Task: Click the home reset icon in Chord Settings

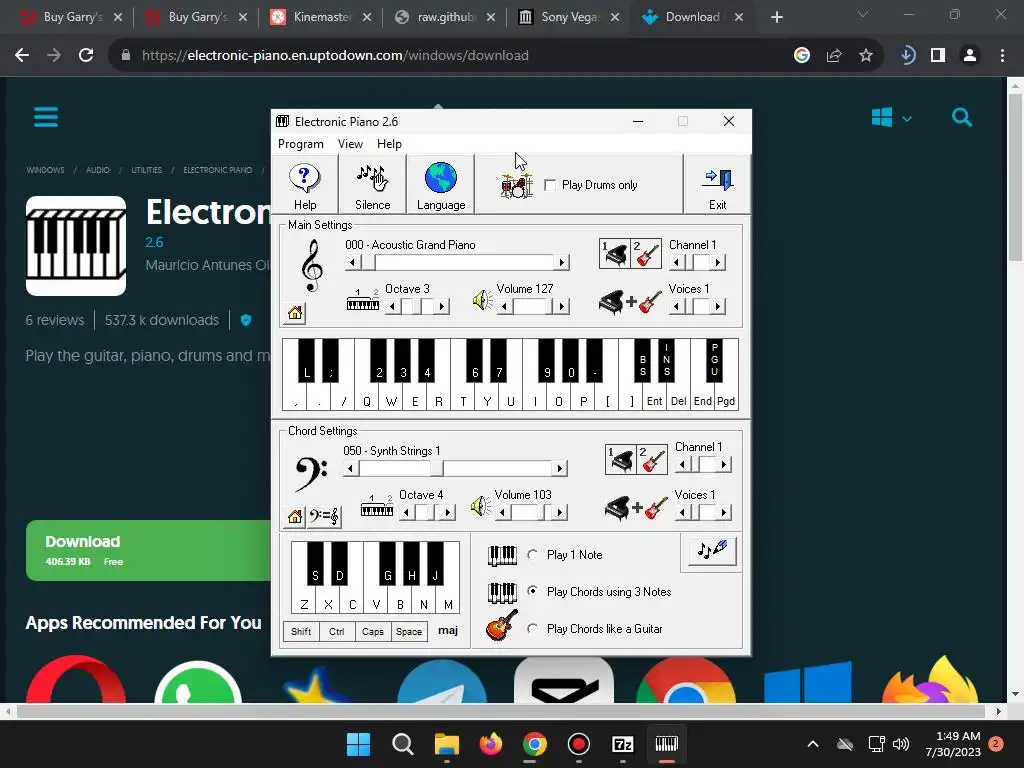Action: 295,517
